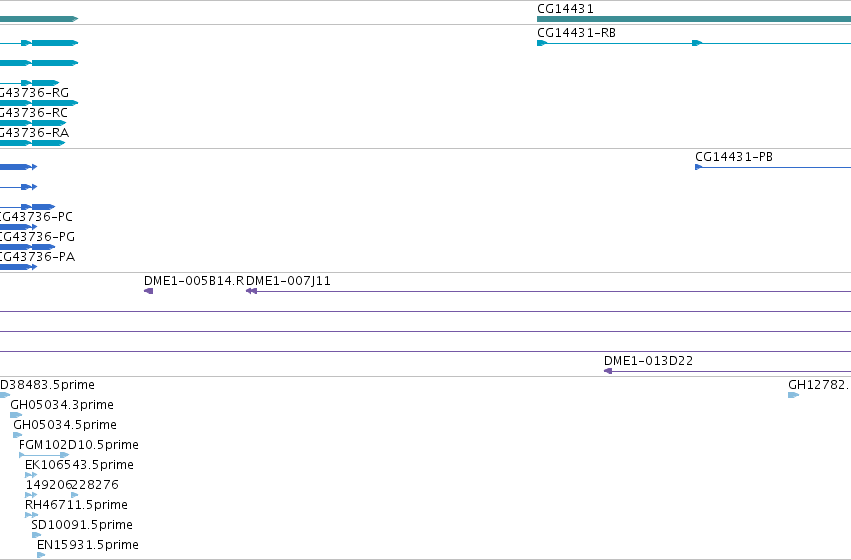851x560 pixels.
Task: Click the purple arrowhead of DME1-013D22
Action: (x=608, y=371)
